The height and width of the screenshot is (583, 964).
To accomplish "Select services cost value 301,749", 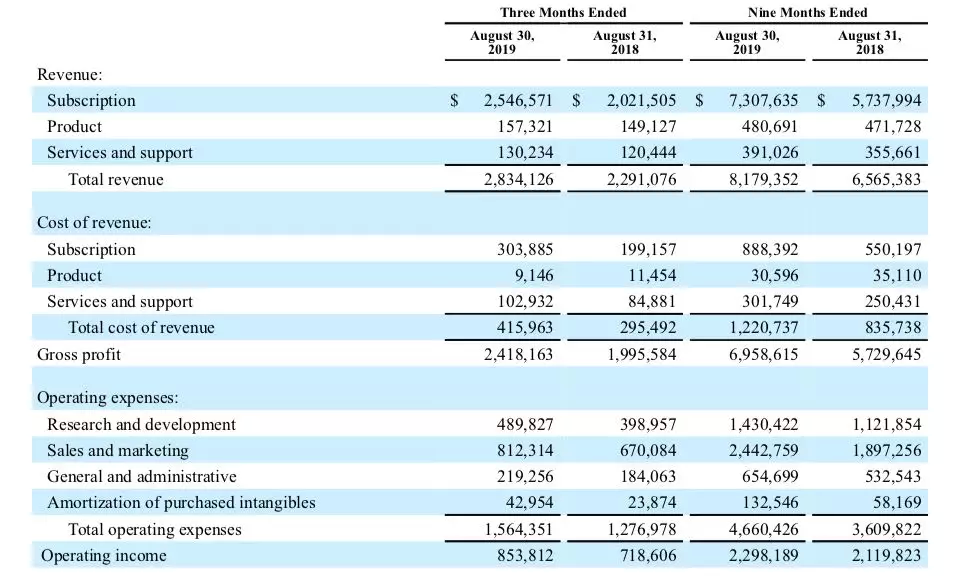I will (x=770, y=302).
